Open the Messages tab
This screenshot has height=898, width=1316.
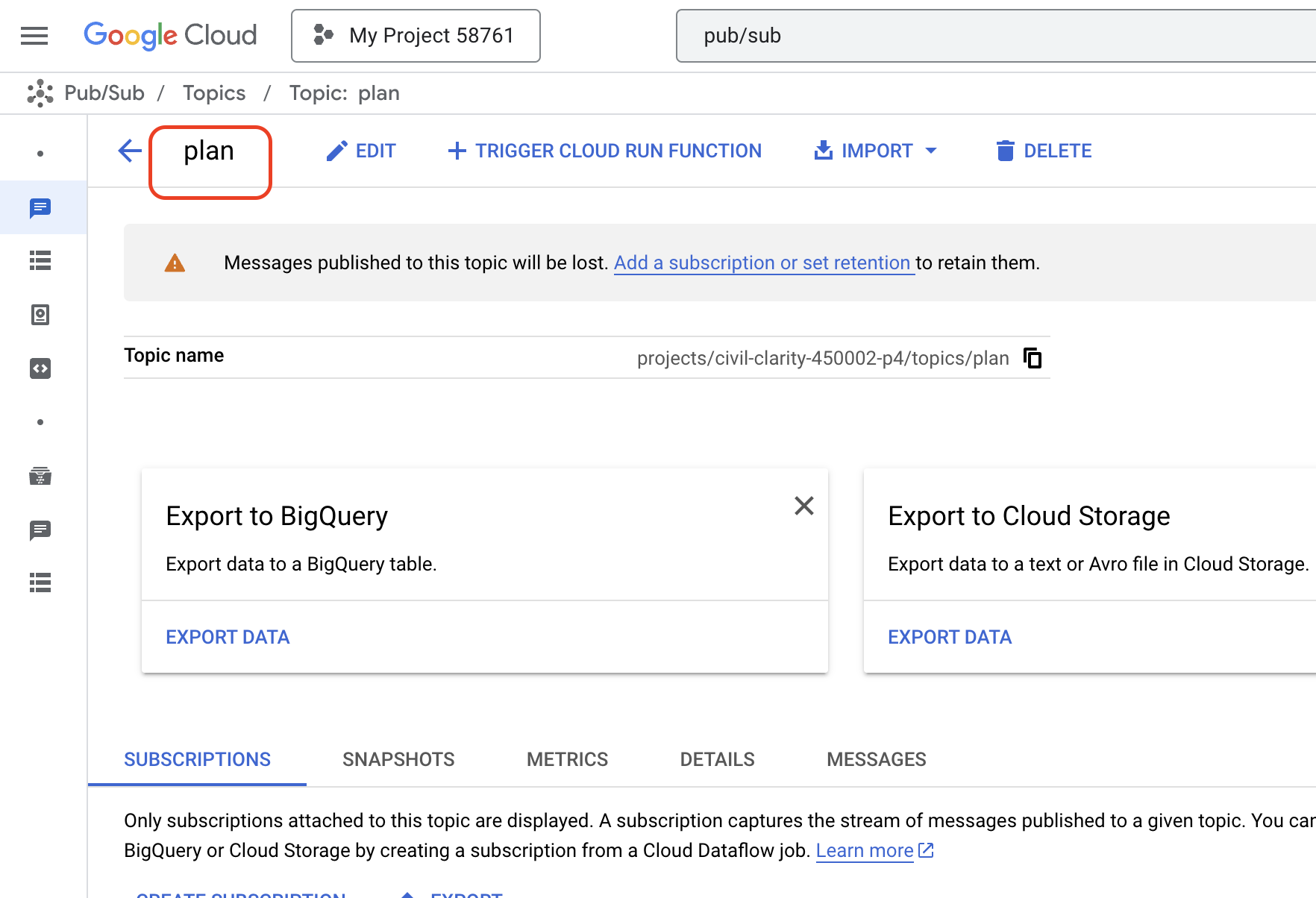pos(876,759)
